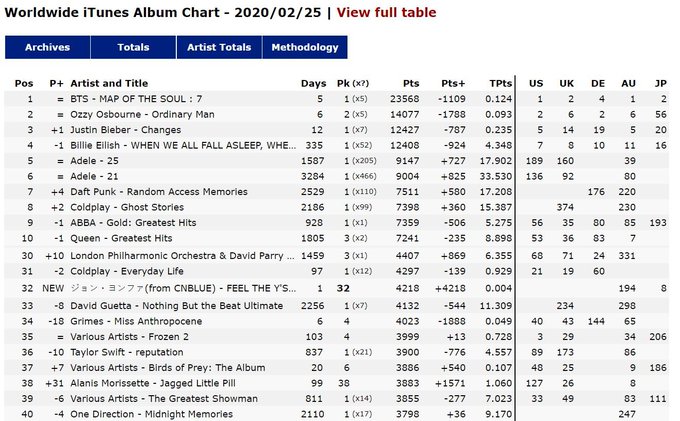
Task: Click the JP column header
Action: point(659,83)
